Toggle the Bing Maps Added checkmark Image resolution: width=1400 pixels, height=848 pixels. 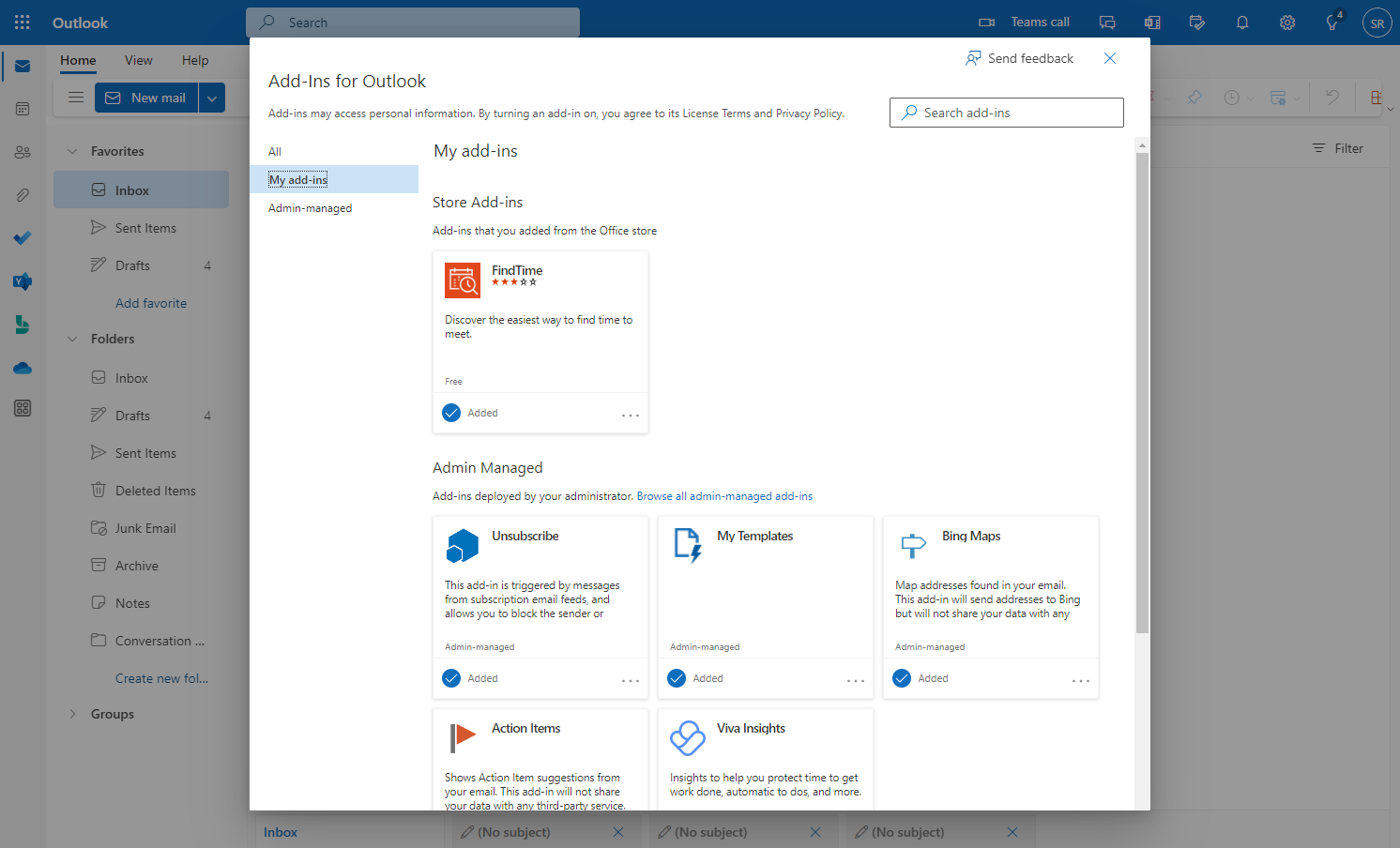click(902, 678)
